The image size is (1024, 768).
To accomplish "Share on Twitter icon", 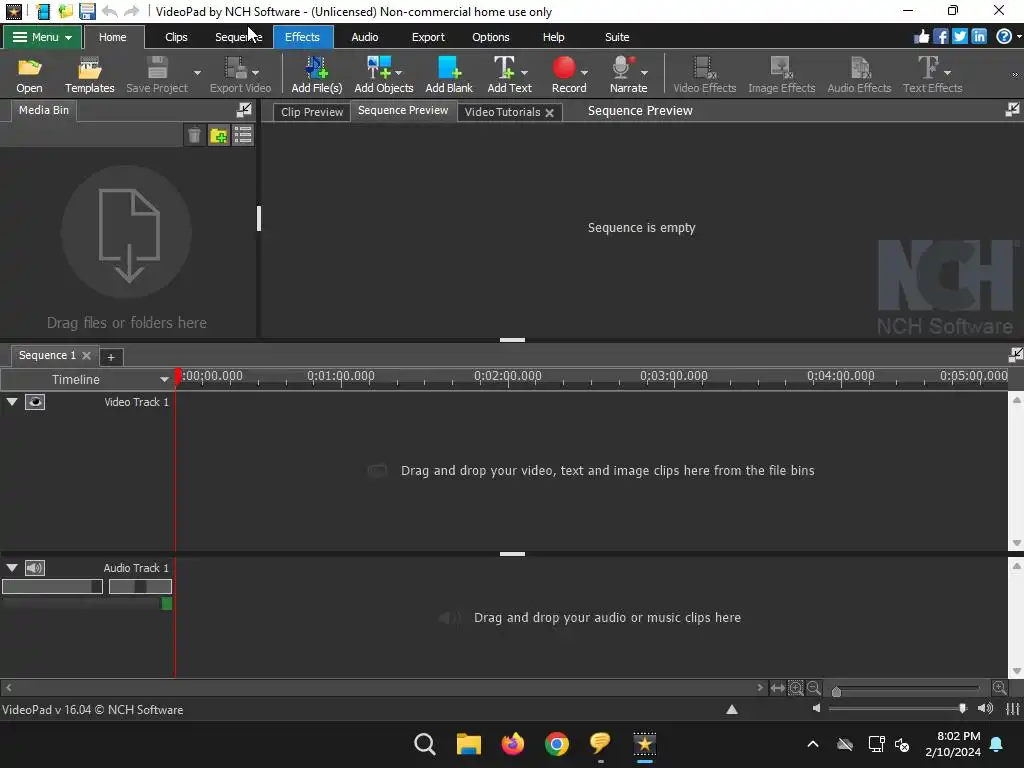I will 959,37.
